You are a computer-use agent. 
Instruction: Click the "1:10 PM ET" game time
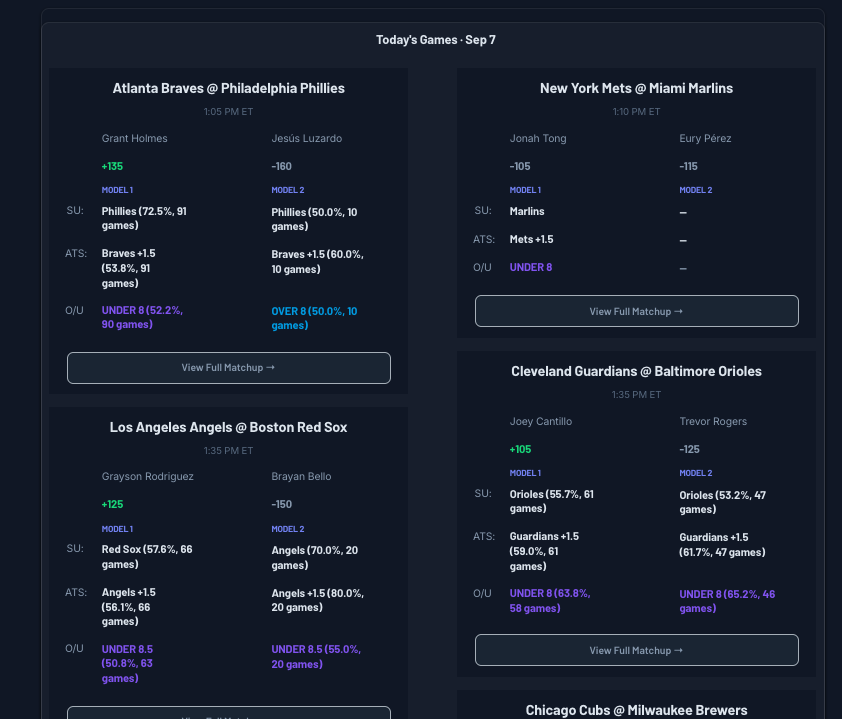[x=636, y=112]
